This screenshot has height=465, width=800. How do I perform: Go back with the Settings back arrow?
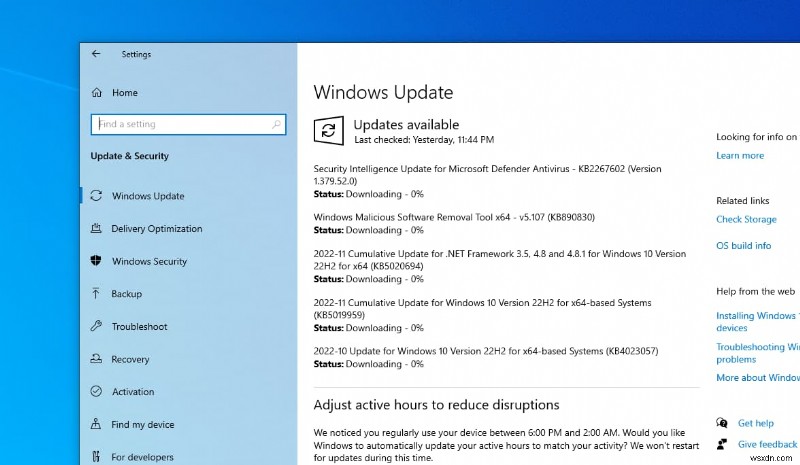(x=96, y=54)
